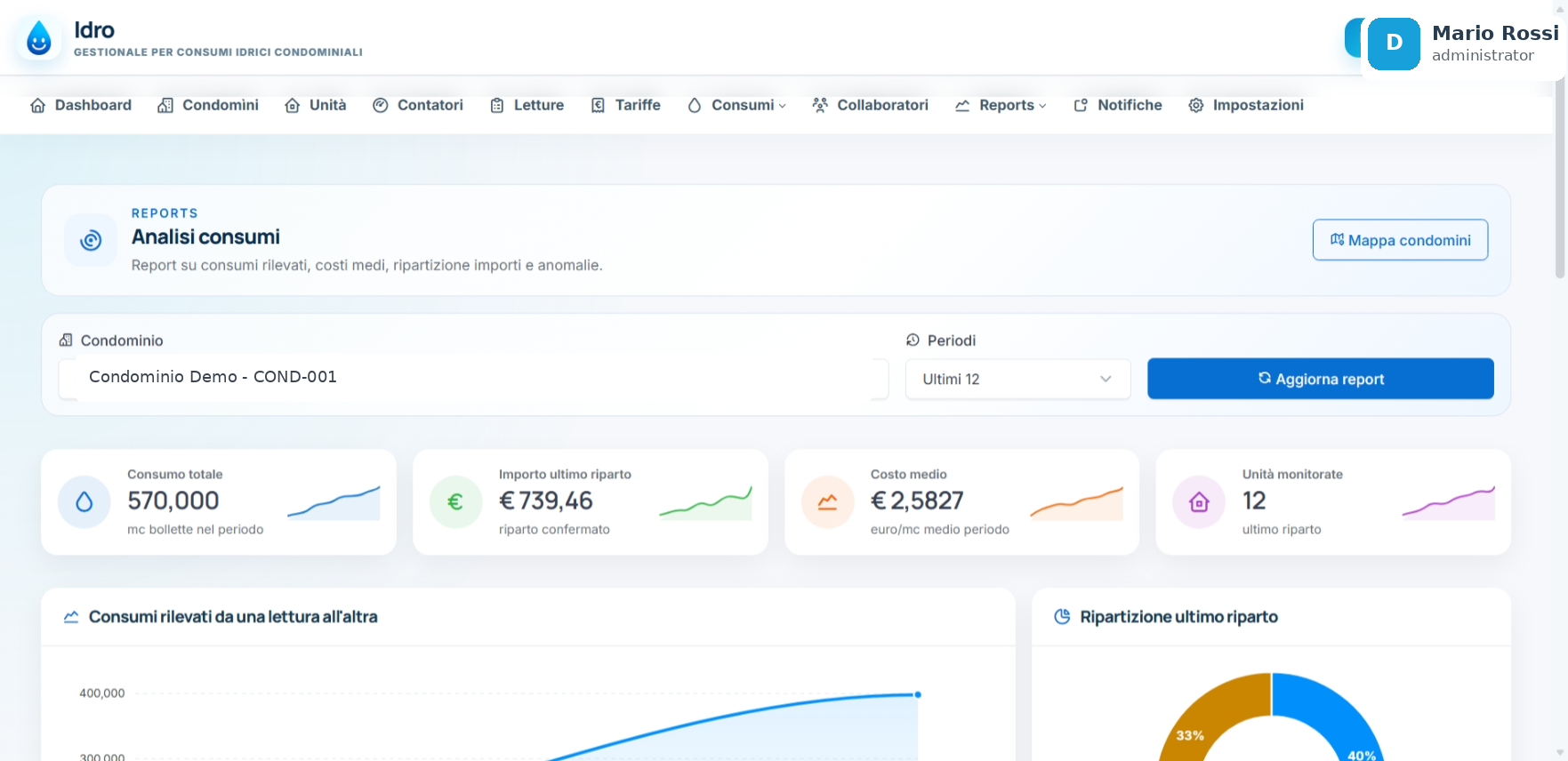Open the Condominio Demo - COND-001 selector
Viewport: 1568px width, 761px height.
pyautogui.click(x=473, y=379)
